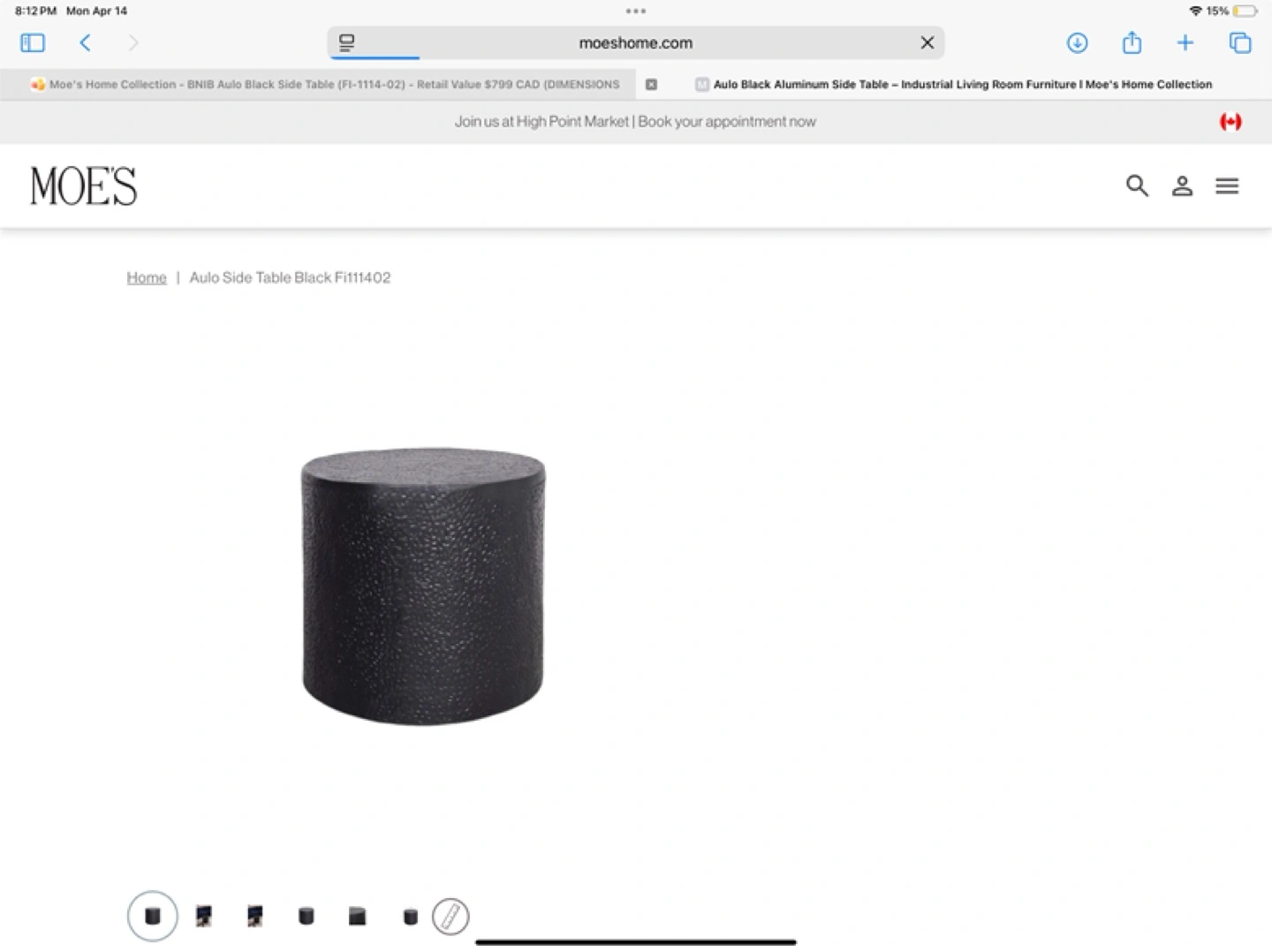Open the MOE'S logo home link
1272x952 pixels.
coord(84,186)
